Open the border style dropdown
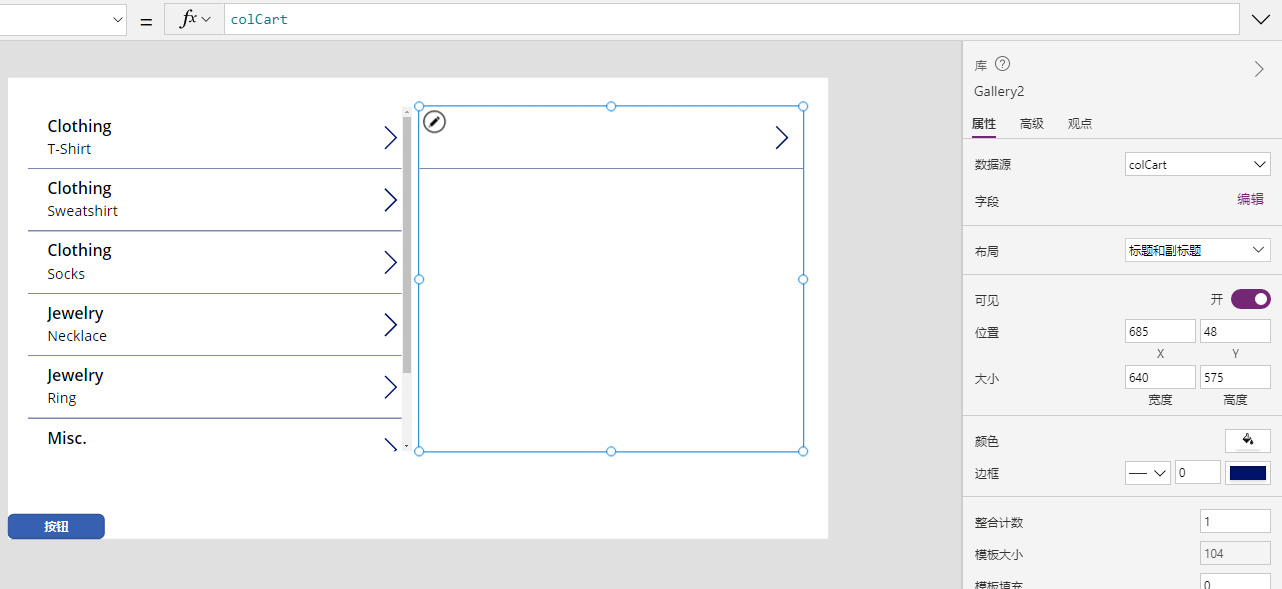The height and width of the screenshot is (589, 1282). tap(1148, 473)
